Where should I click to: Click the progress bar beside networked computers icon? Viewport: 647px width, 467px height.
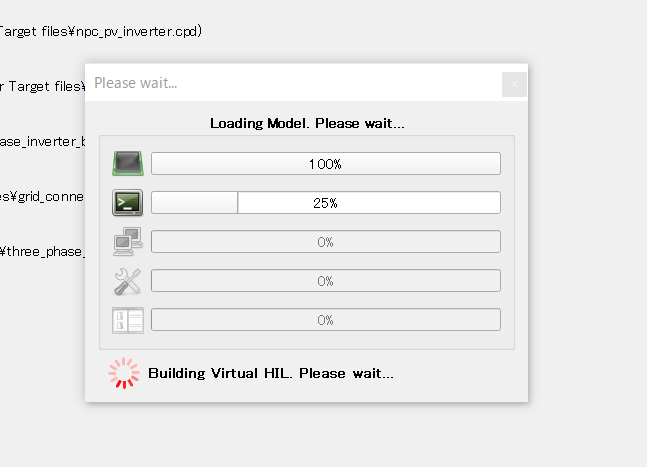[x=325, y=242]
